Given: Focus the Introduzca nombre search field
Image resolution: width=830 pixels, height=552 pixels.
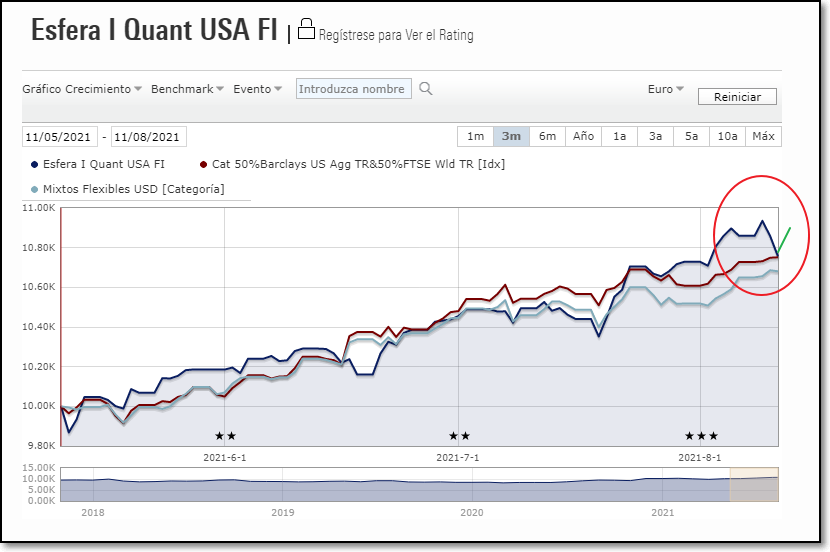Looking at the screenshot, I should tap(354, 89).
